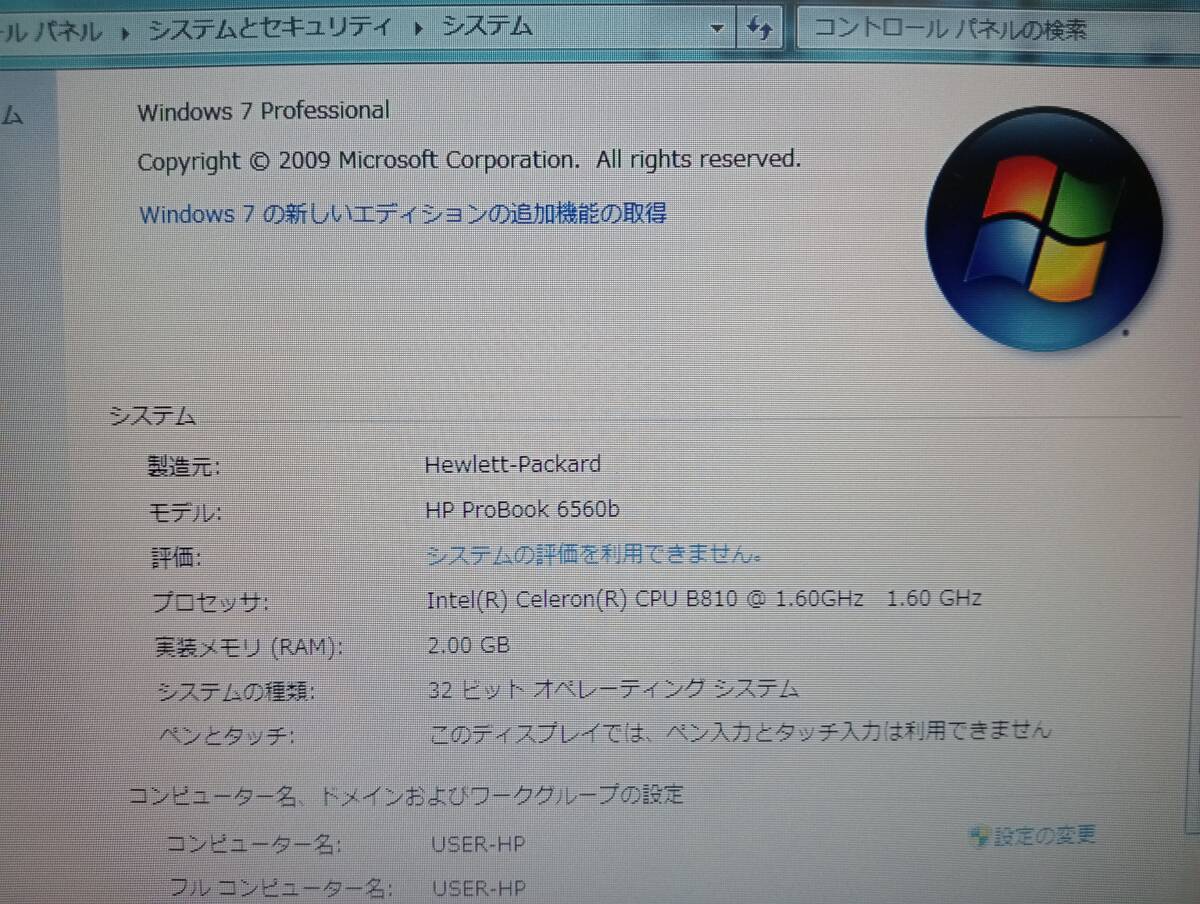1200x904 pixels.
Task: Click the プロセッサ: label
Action: (210, 603)
